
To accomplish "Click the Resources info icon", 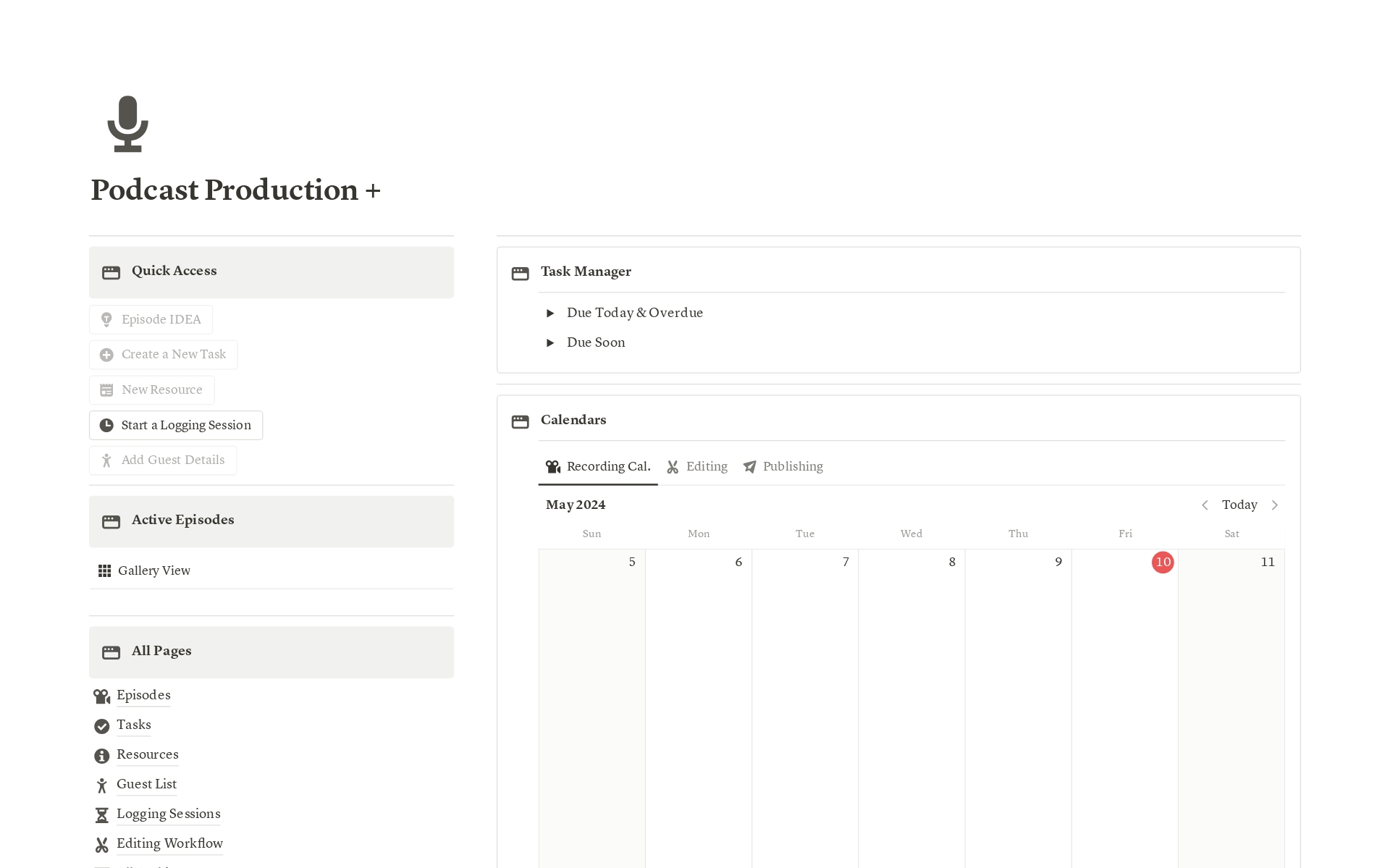I will click(101, 756).
